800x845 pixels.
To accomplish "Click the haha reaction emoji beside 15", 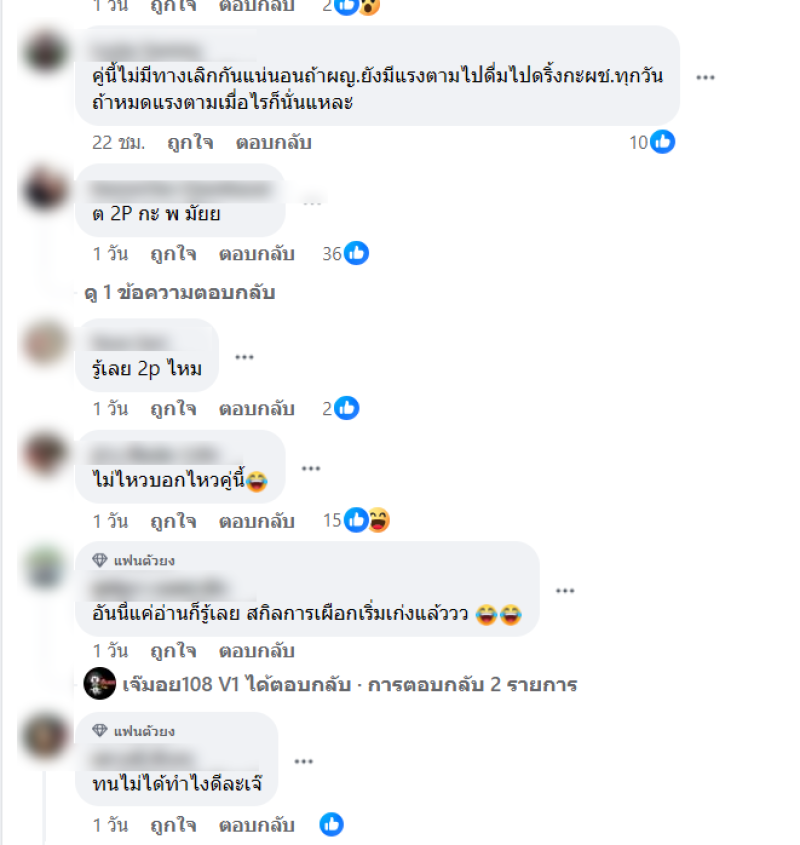I will (378, 520).
